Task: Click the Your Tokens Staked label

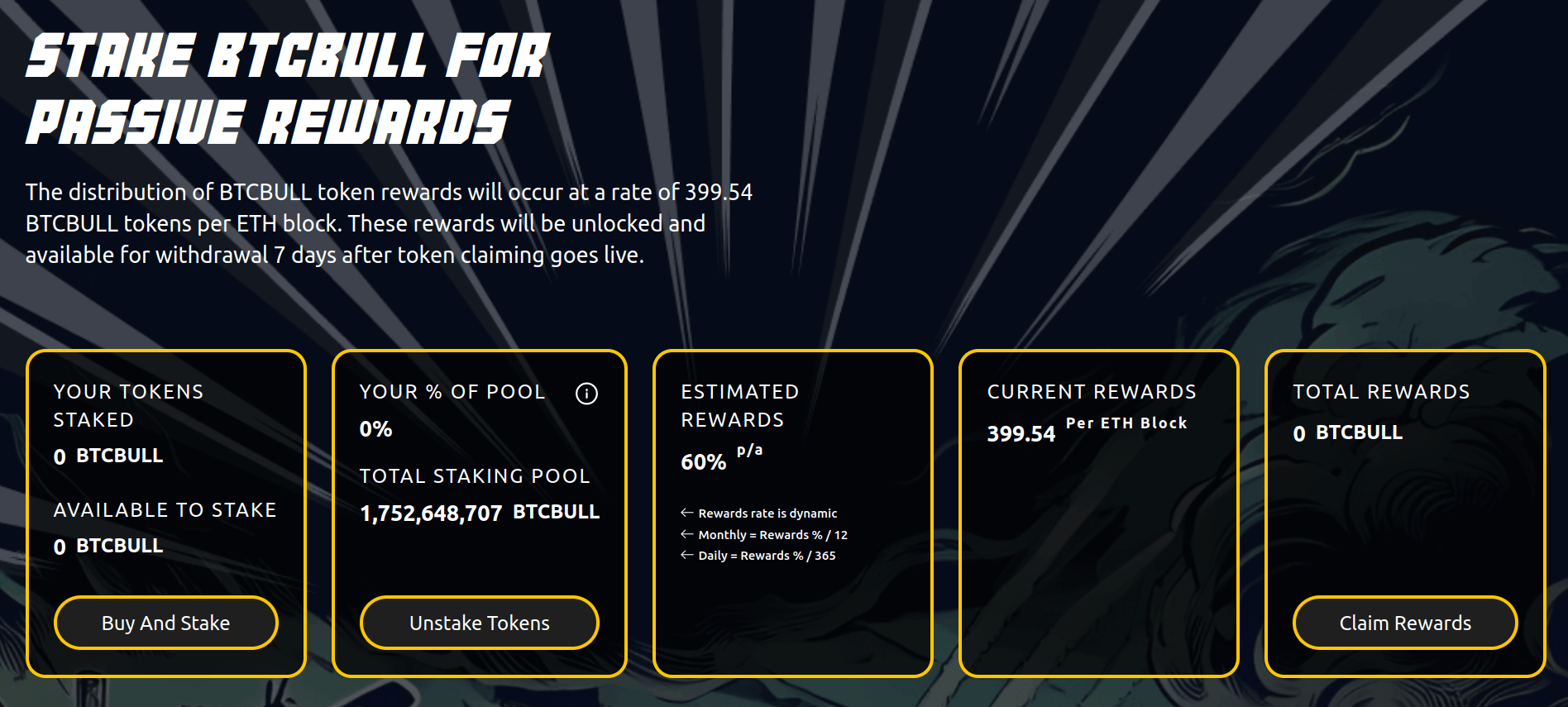Action: (x=128, y=405)
